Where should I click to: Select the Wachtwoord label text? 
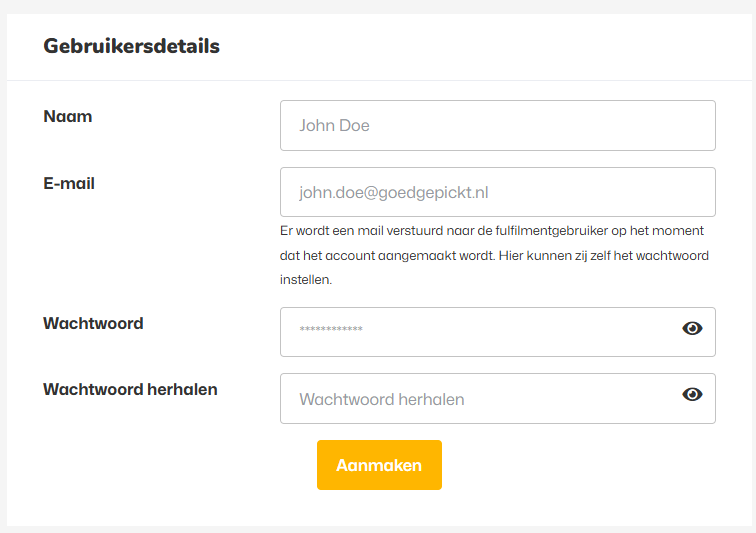point(93,324)
